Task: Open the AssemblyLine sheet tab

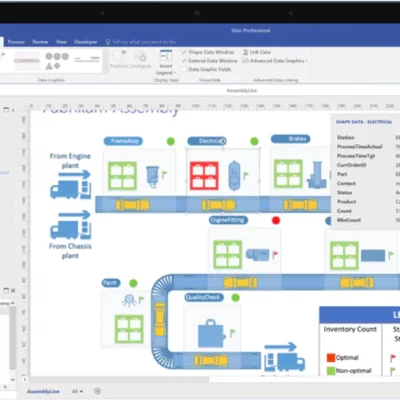Action: pyautogui.click(x=43, y=391)
